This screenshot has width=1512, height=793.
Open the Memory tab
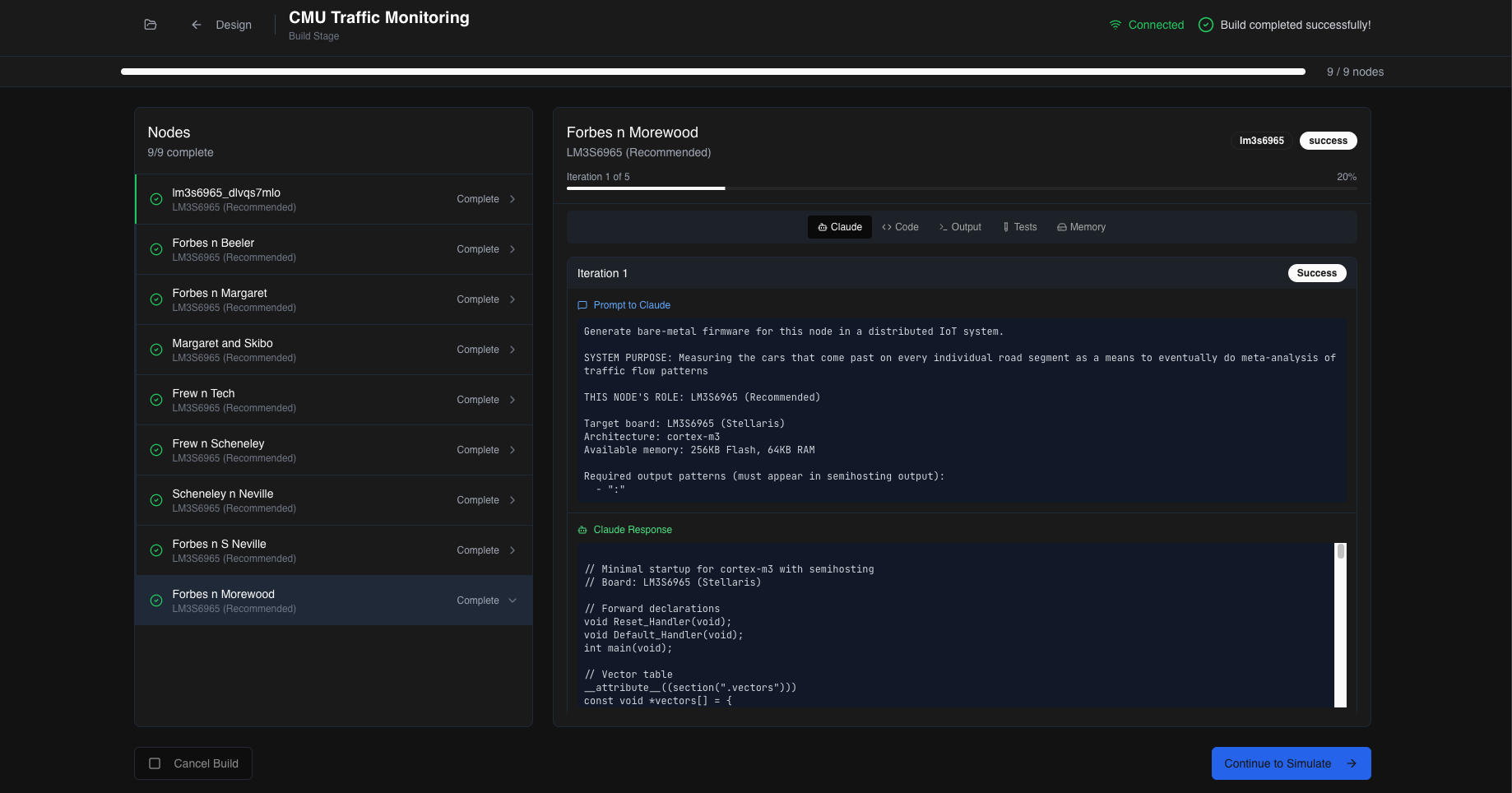click(x=1081, y=227)
